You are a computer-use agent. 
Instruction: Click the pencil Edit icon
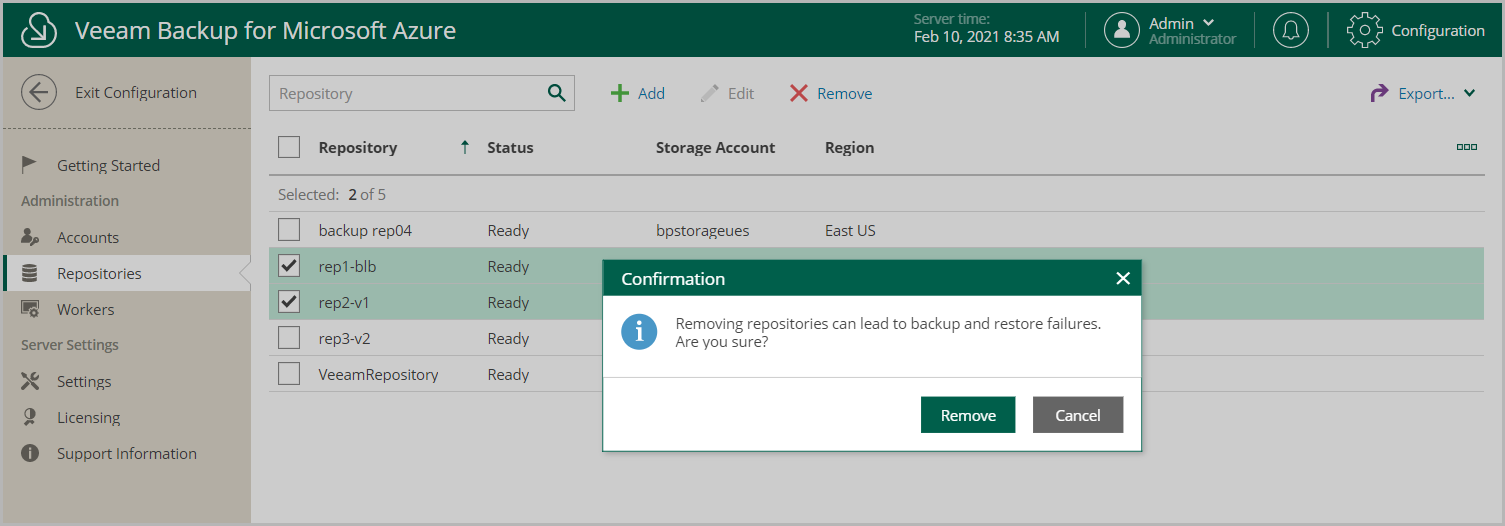click(x=710, y=93)
